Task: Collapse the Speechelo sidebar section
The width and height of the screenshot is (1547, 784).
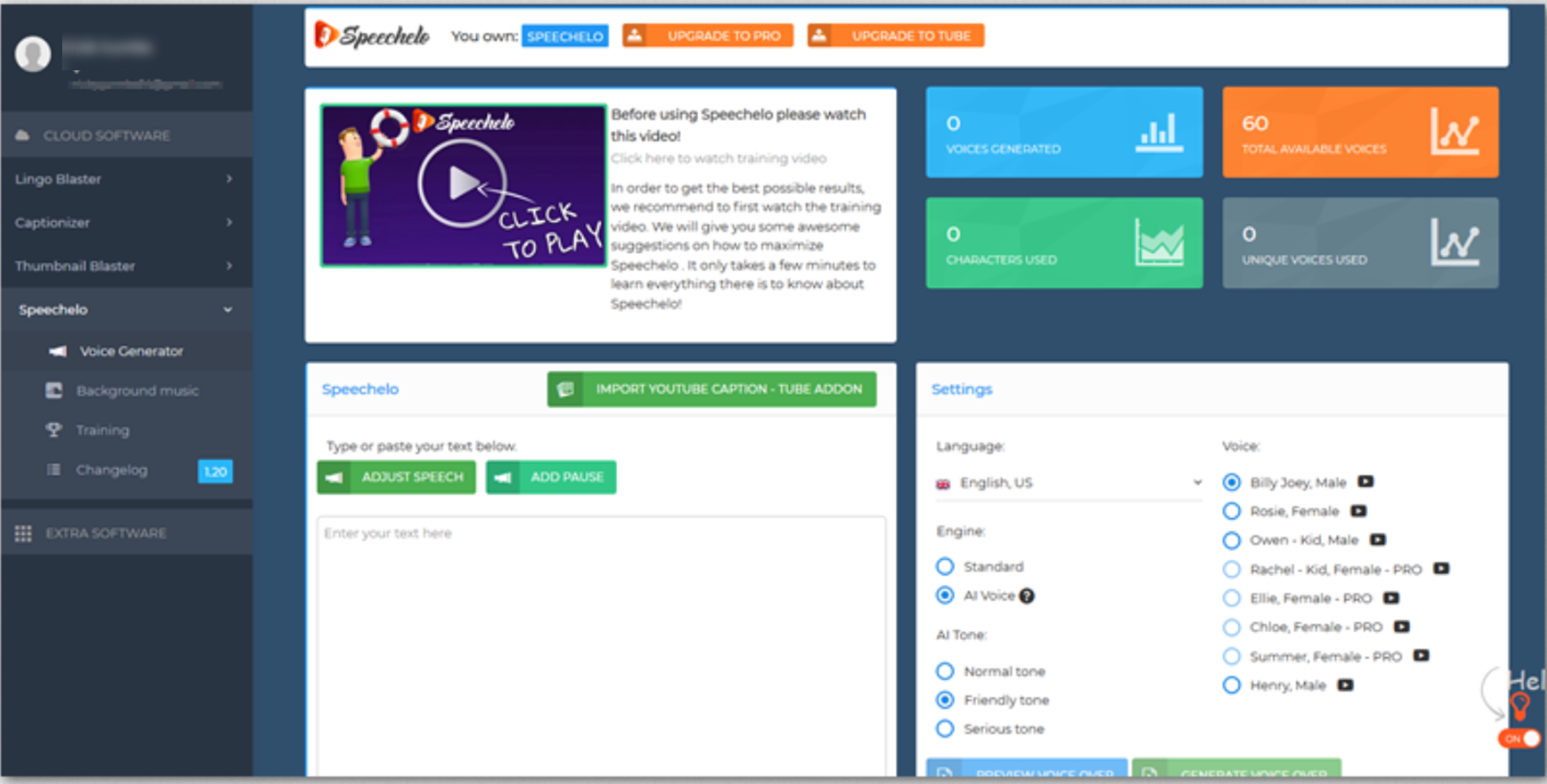Action: tap(126, 310)
